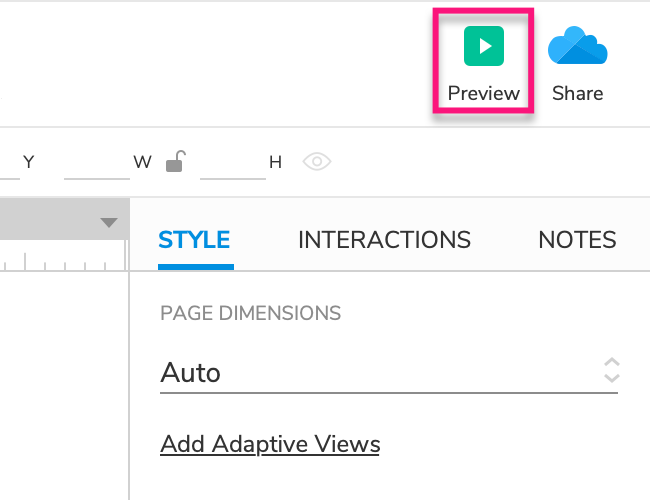The image size is (650, 500).
Task: Click the PAGE DIMENSIONS section heading
Action: pyautogui.click(x=250, y=314)
